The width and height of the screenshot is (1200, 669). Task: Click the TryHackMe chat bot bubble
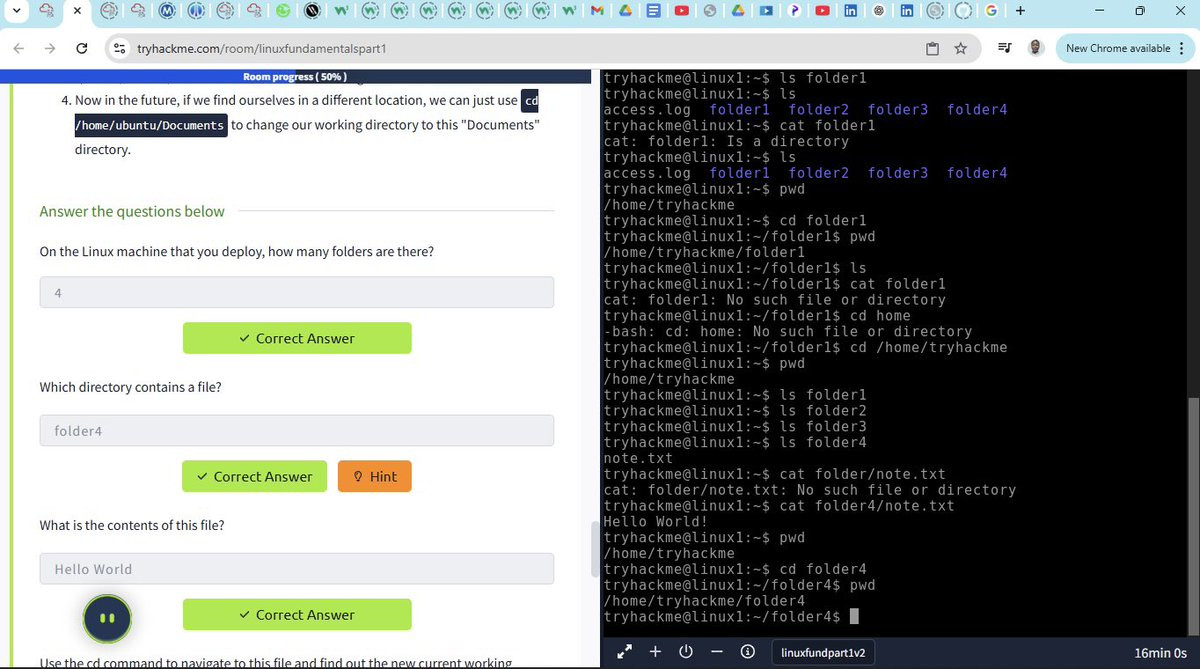coord(107,619)
